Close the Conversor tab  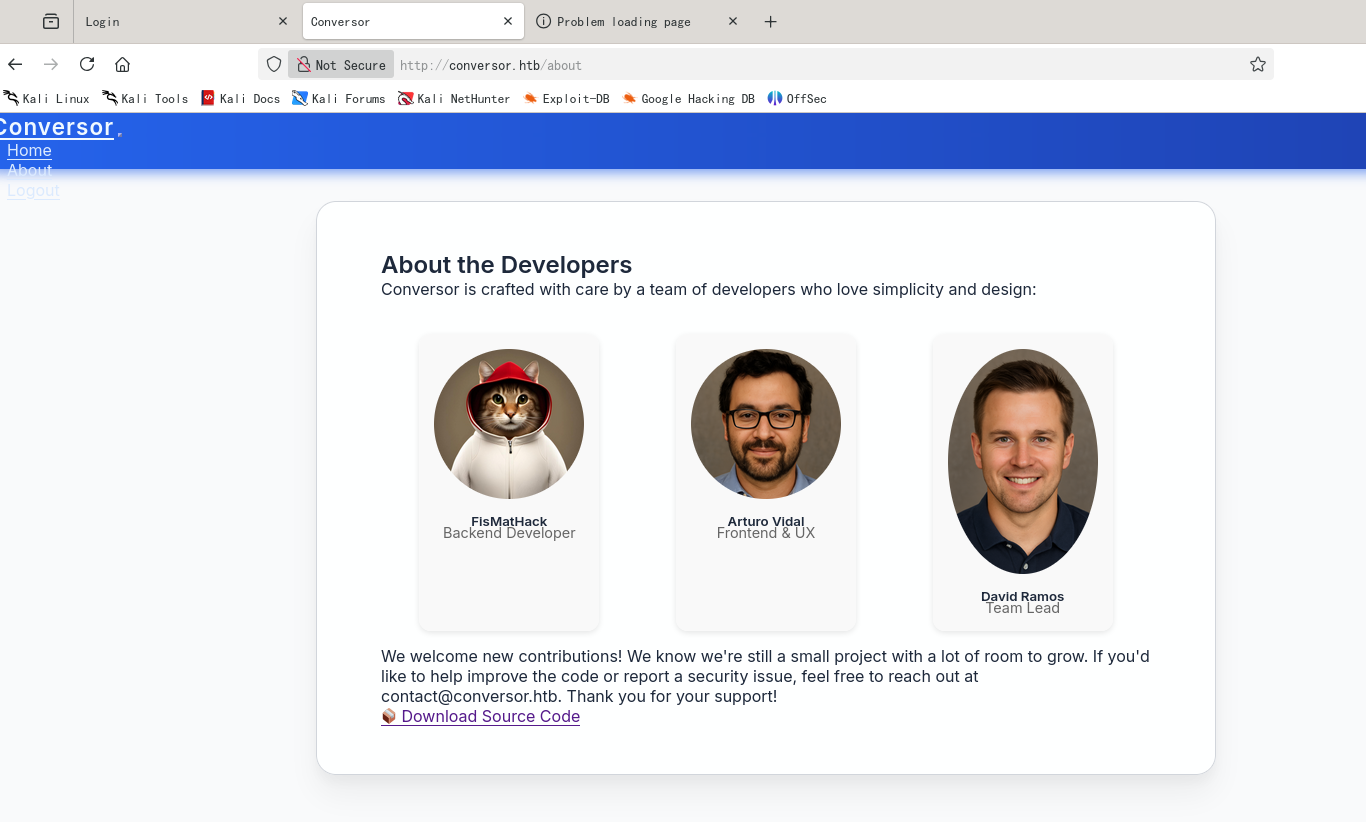pyautogui.click(x=508, y=22)
